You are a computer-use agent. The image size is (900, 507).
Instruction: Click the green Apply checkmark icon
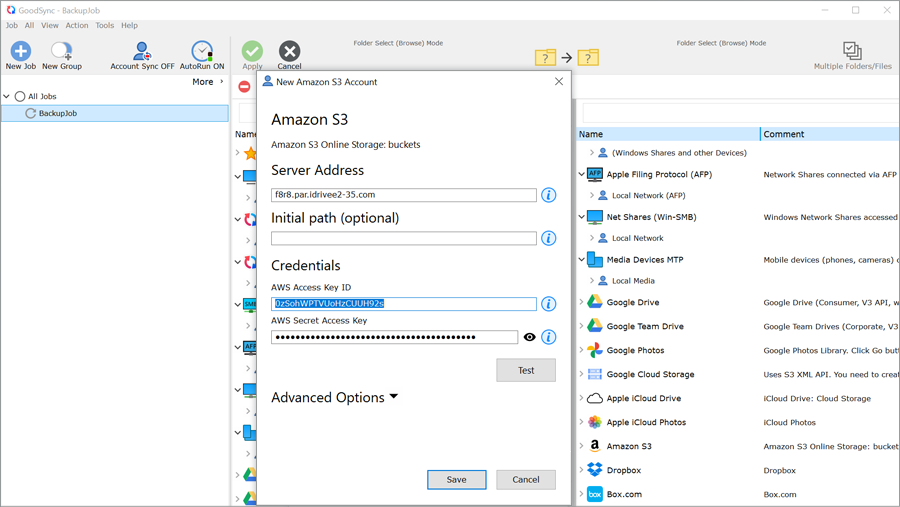252,51
